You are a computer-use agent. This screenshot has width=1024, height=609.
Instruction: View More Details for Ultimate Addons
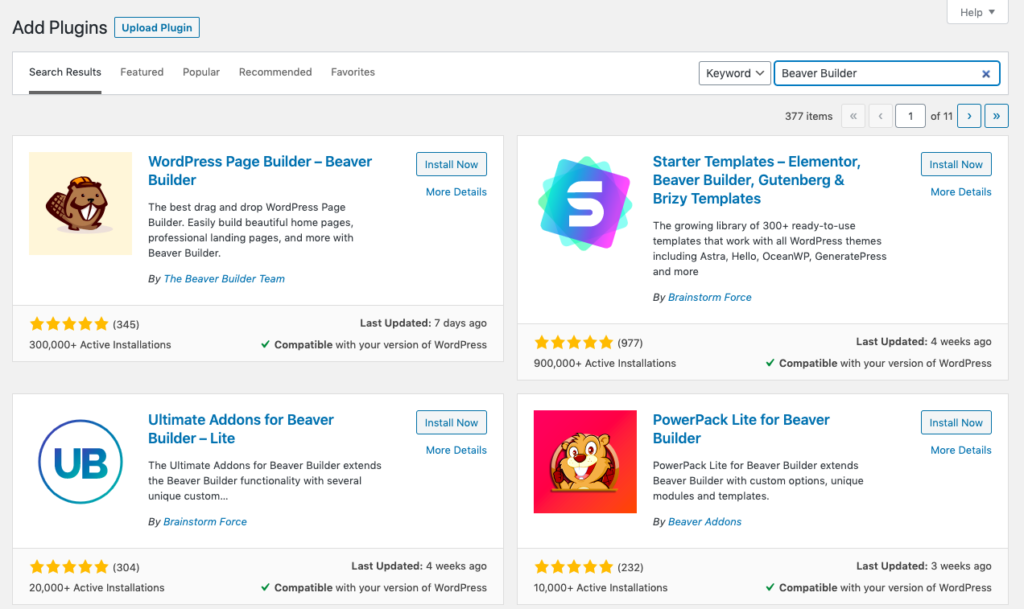pyautogui.click(x=456, y=450)
